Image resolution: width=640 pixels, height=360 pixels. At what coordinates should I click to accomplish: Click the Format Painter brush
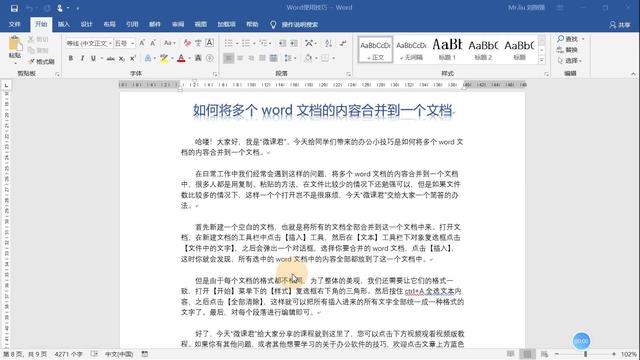tap(31, 62)
